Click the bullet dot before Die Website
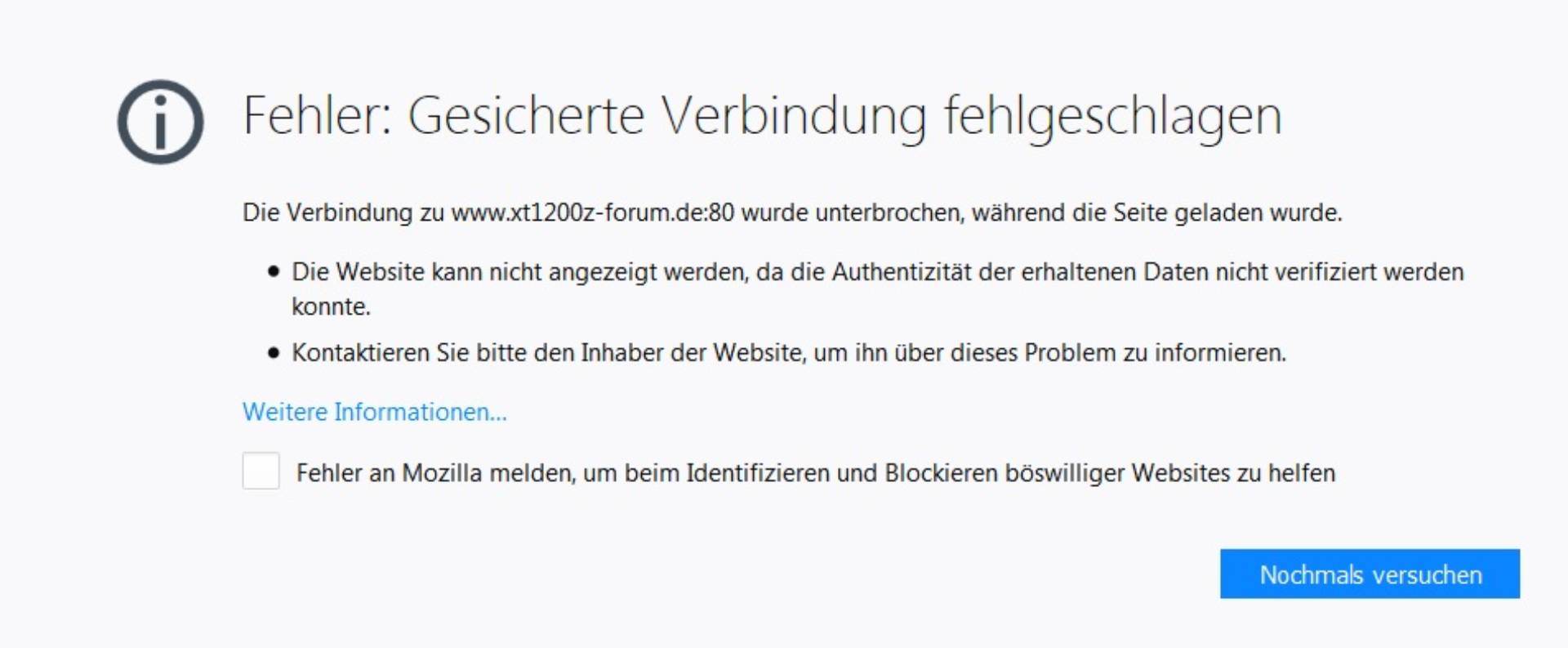1568x648 pixels. 273,271
